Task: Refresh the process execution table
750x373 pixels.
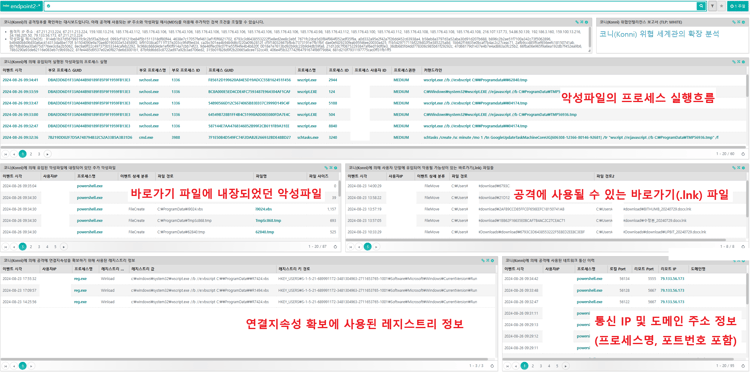Action: point(743,154)
